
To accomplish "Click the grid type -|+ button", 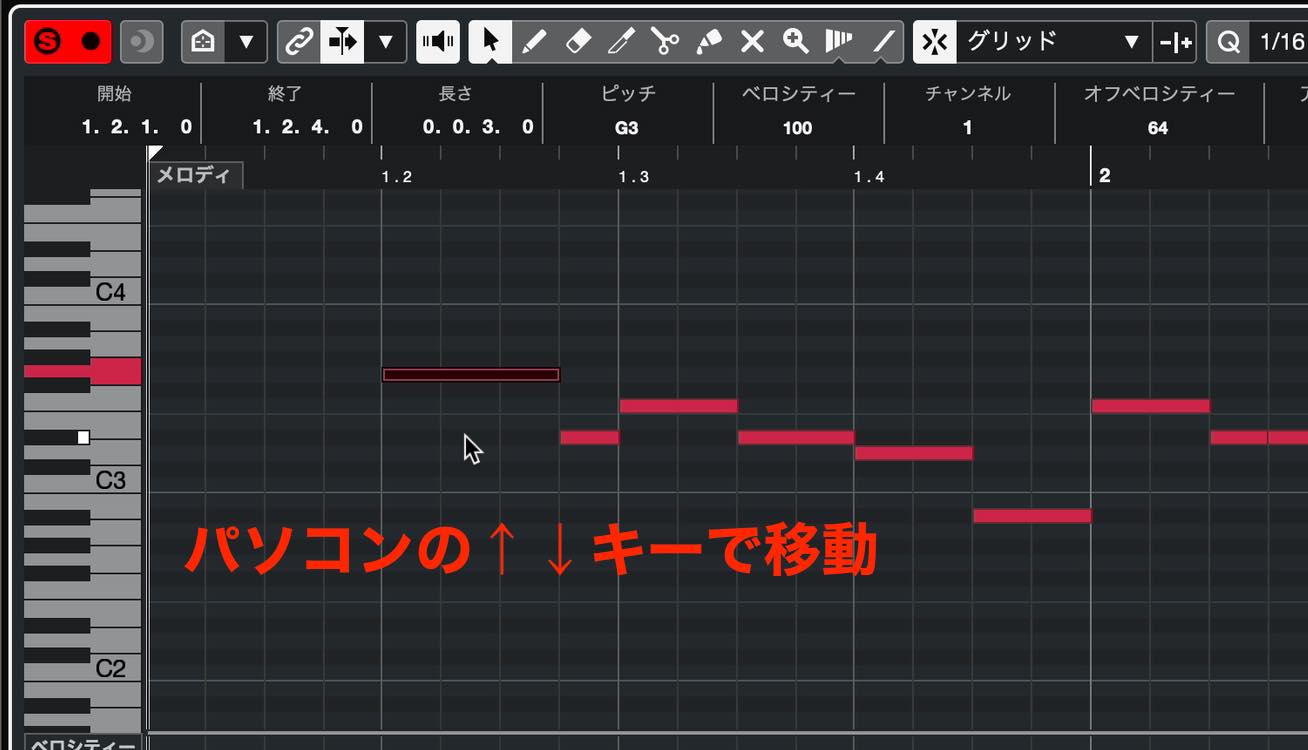I will [x=1174, y=42].
